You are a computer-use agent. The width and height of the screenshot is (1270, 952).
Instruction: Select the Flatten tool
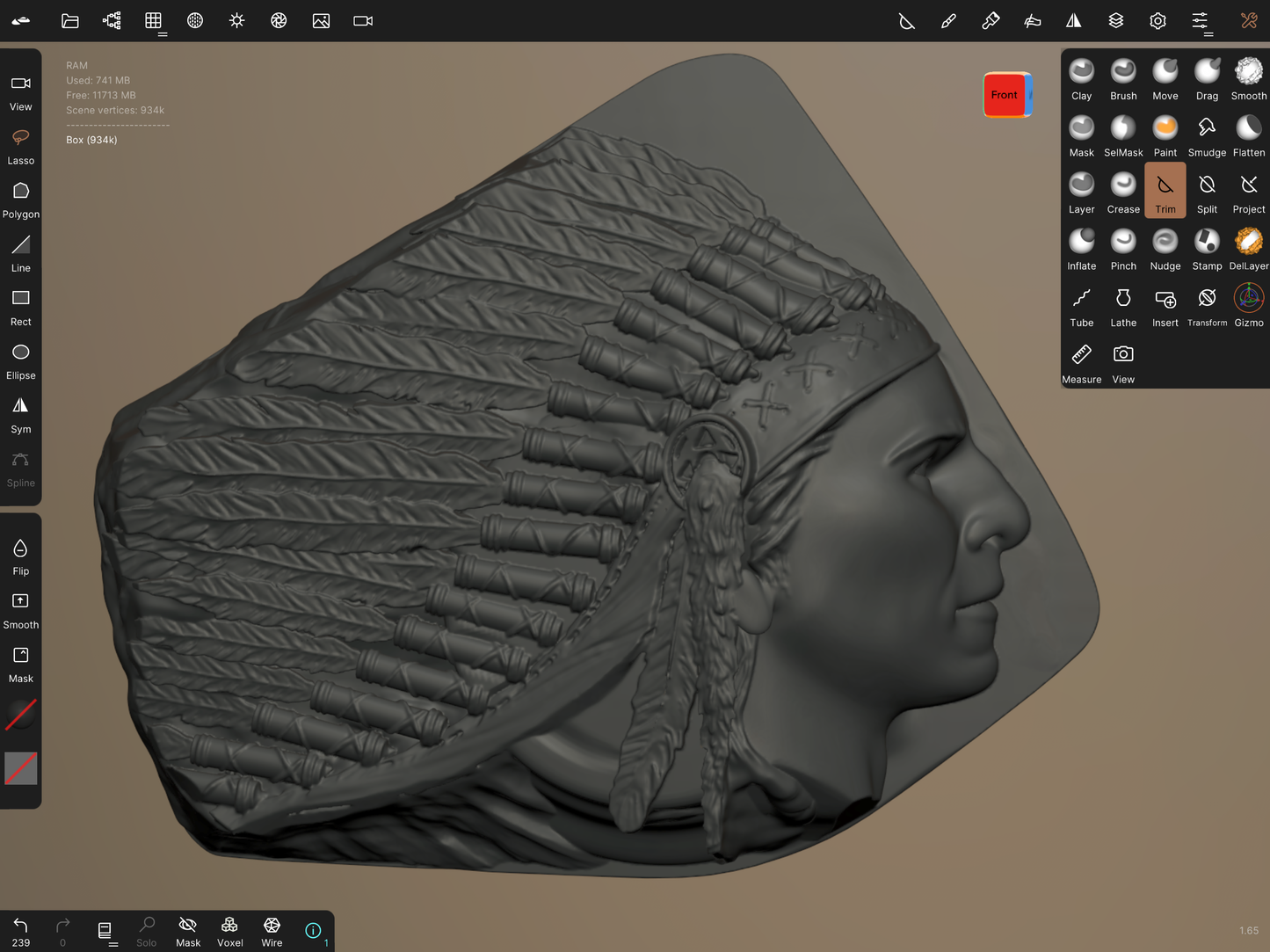[1249, 135]
